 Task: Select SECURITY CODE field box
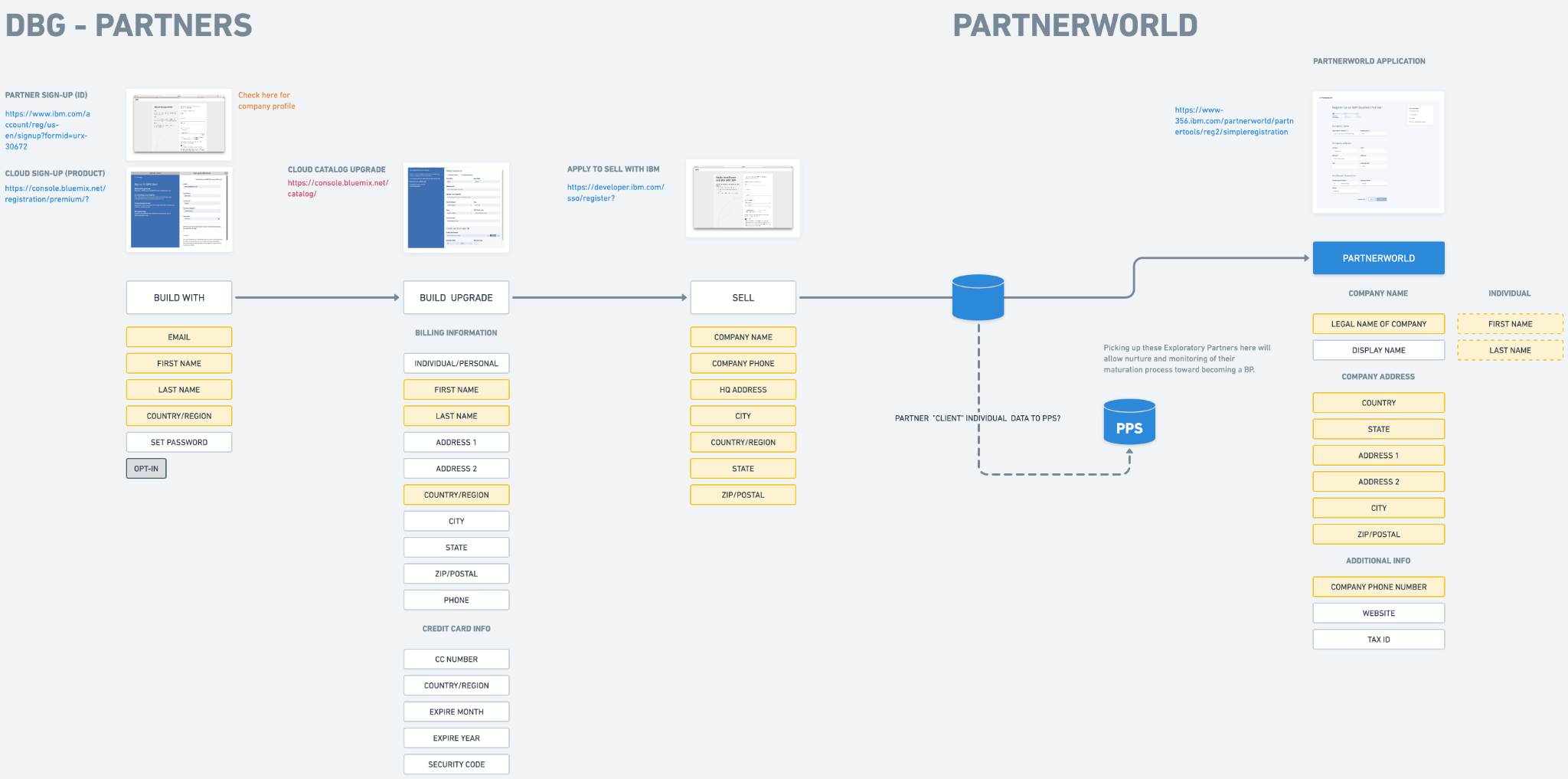pyautogui.click(x=456, y=764)
